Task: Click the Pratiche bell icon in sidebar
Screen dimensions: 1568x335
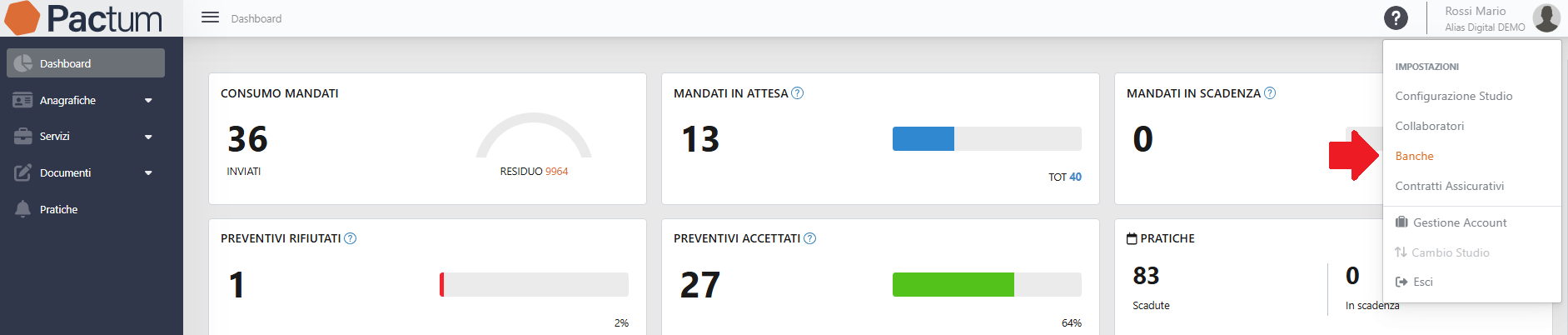Action: tap(22, 209)
